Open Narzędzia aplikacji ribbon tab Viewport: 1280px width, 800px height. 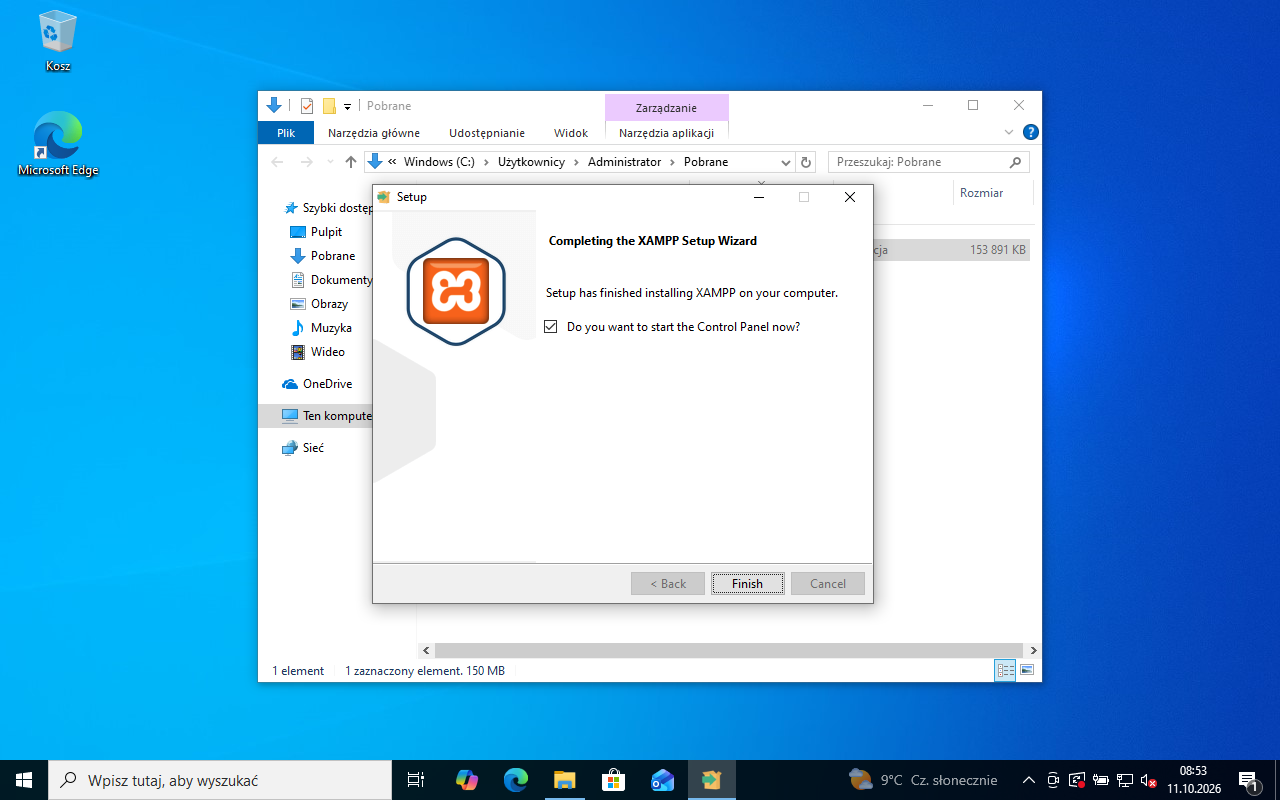pyautogui.click(x=666, y=133)
